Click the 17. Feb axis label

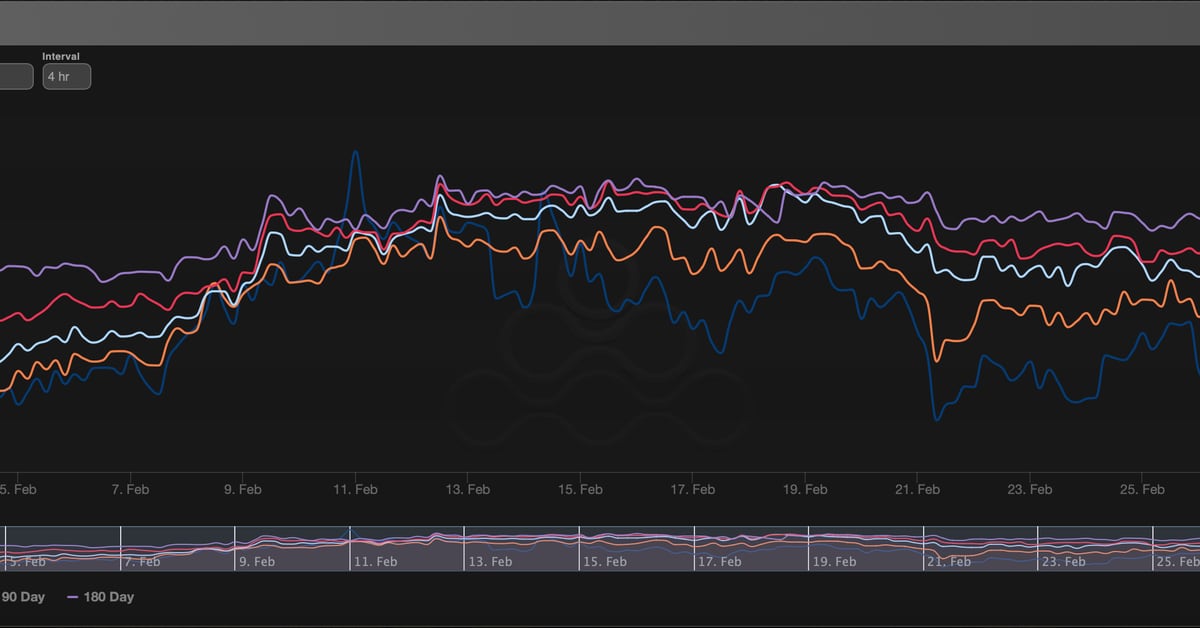click(x=691, y=489)
